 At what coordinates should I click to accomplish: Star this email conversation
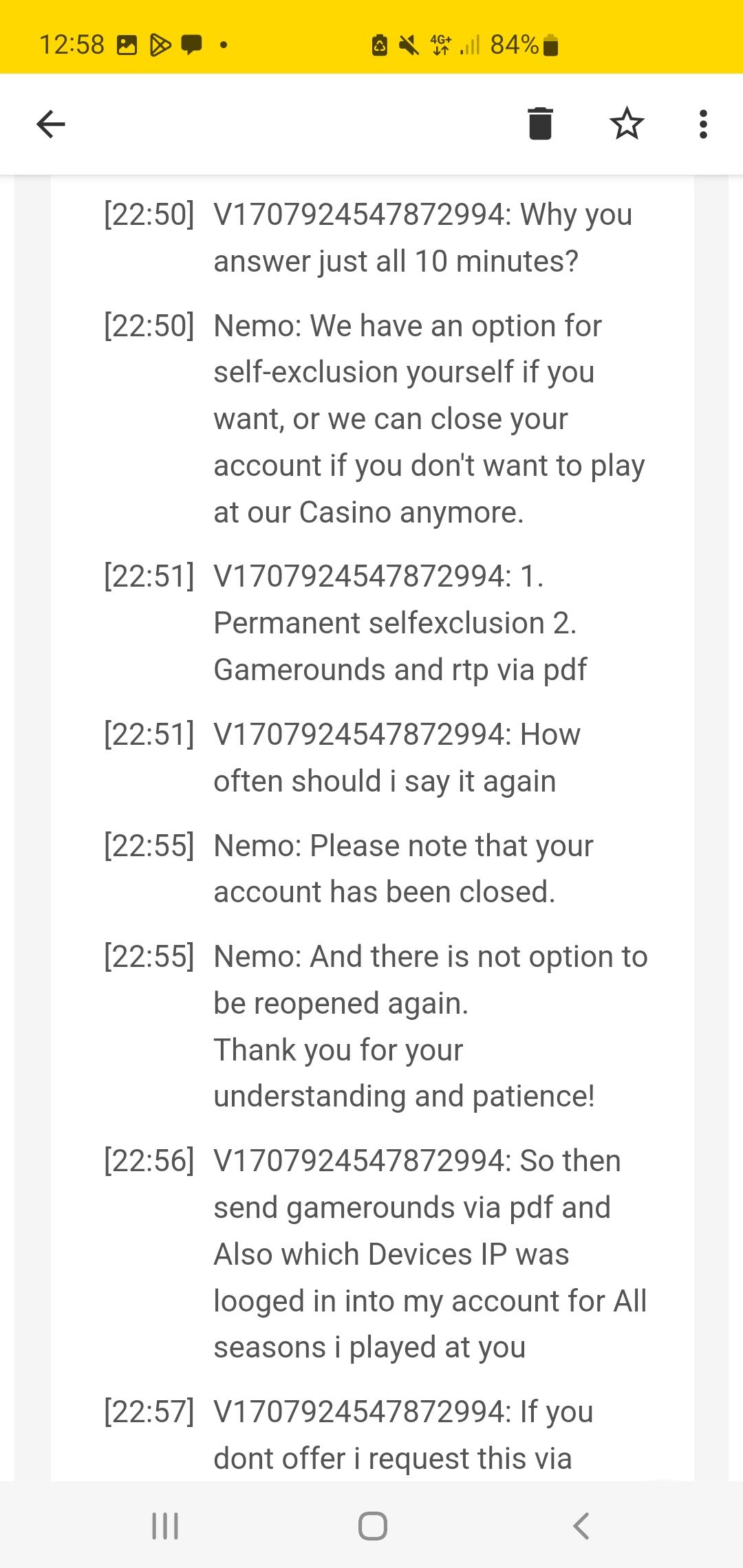pos(627,124)
